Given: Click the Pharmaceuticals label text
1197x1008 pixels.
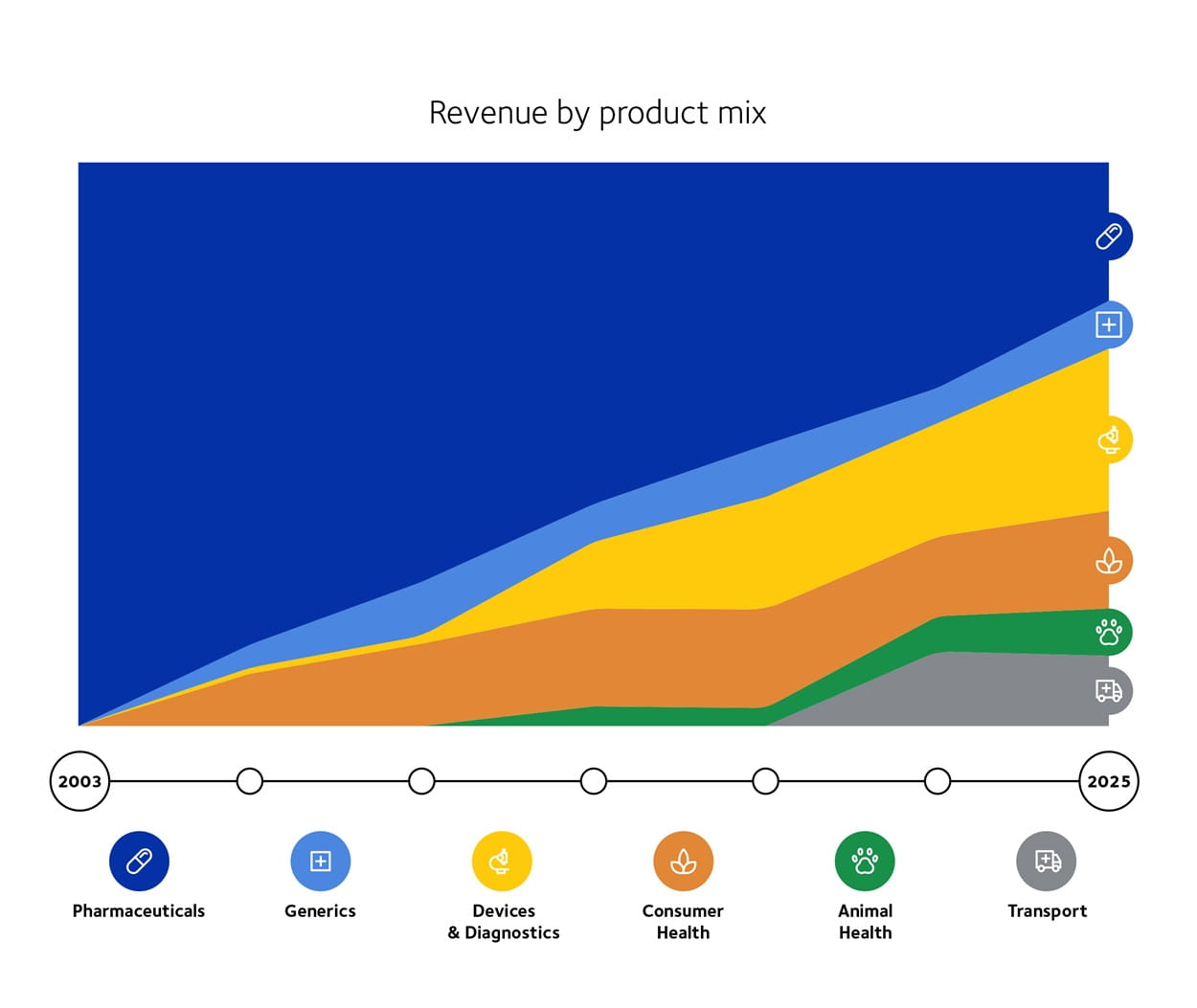Looking at the screenshot, I should (x=138, y=910).
